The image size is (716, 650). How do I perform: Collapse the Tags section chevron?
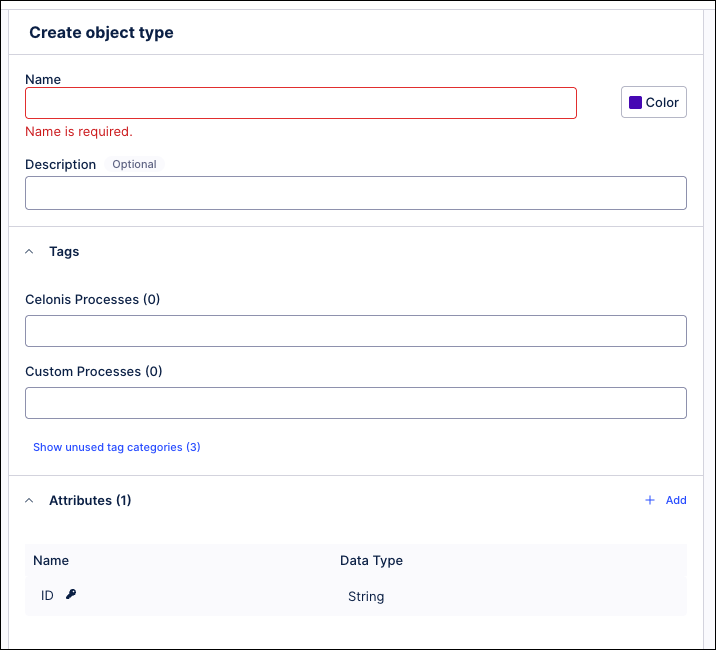pyautogui.click(x=29, y=252)
